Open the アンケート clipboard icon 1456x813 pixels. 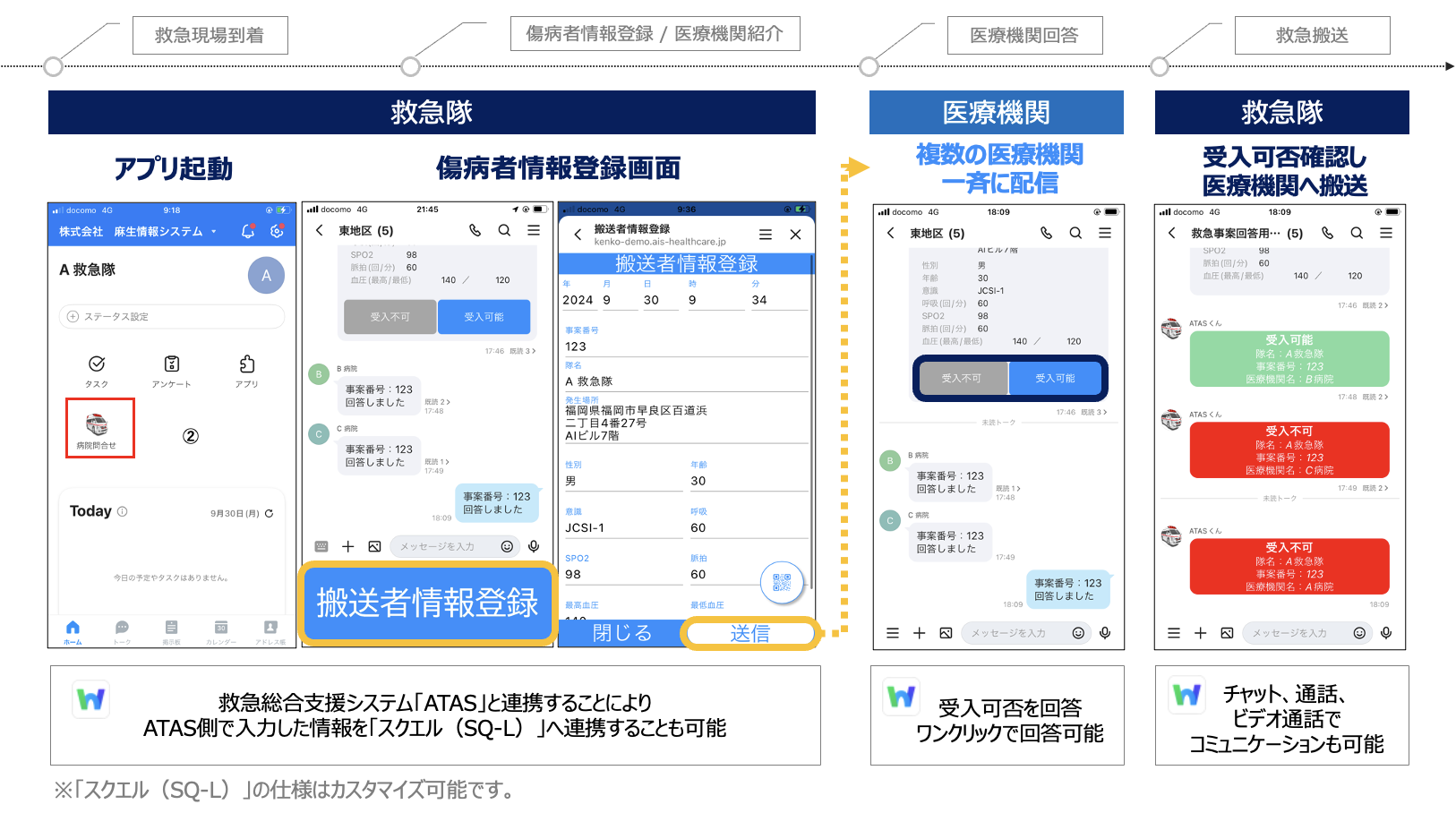[x=171, y=364]
